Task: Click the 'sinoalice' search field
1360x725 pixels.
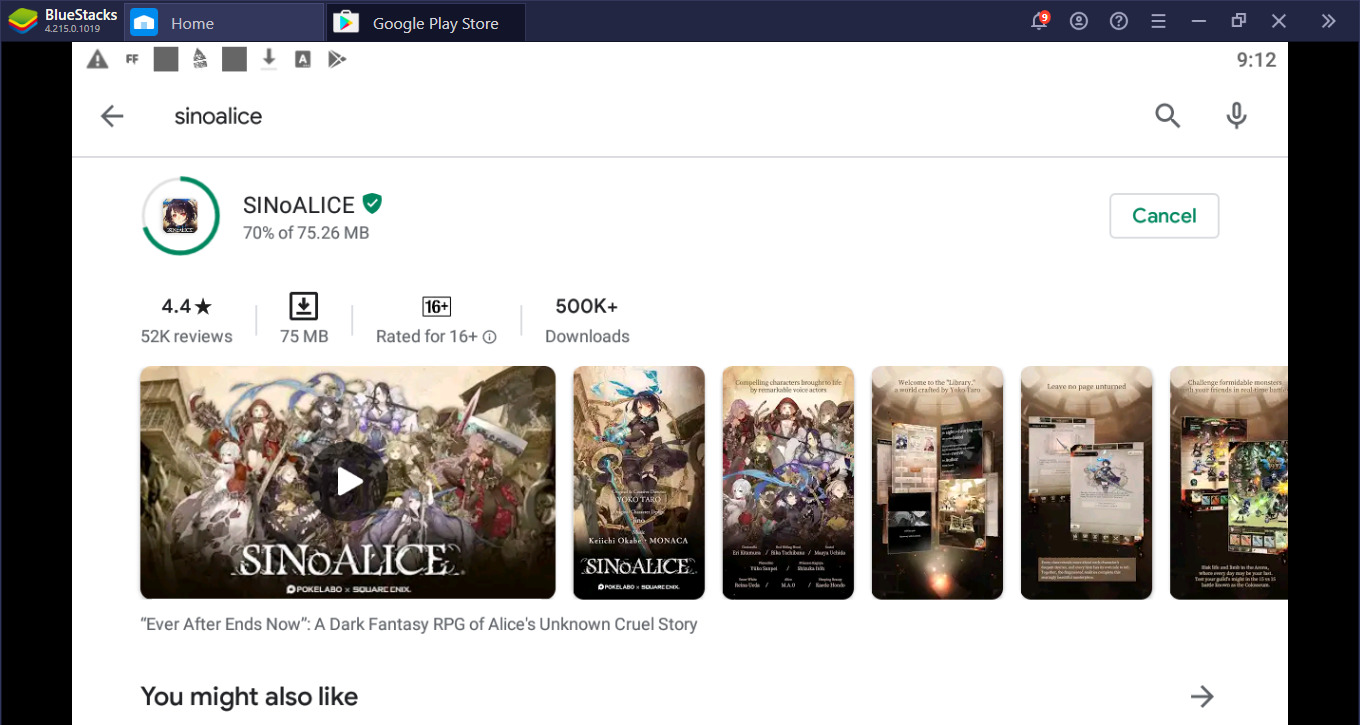Action: click(x=218, y=116)
